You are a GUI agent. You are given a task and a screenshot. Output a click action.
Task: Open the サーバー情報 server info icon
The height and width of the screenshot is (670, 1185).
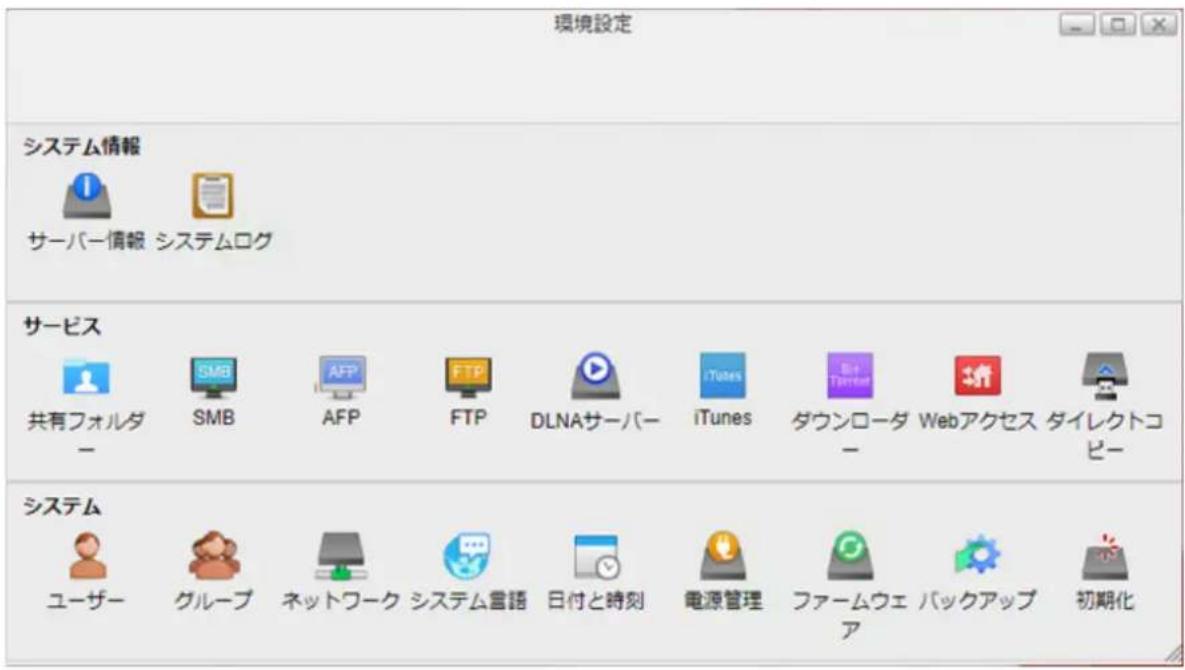click(87, 196)
